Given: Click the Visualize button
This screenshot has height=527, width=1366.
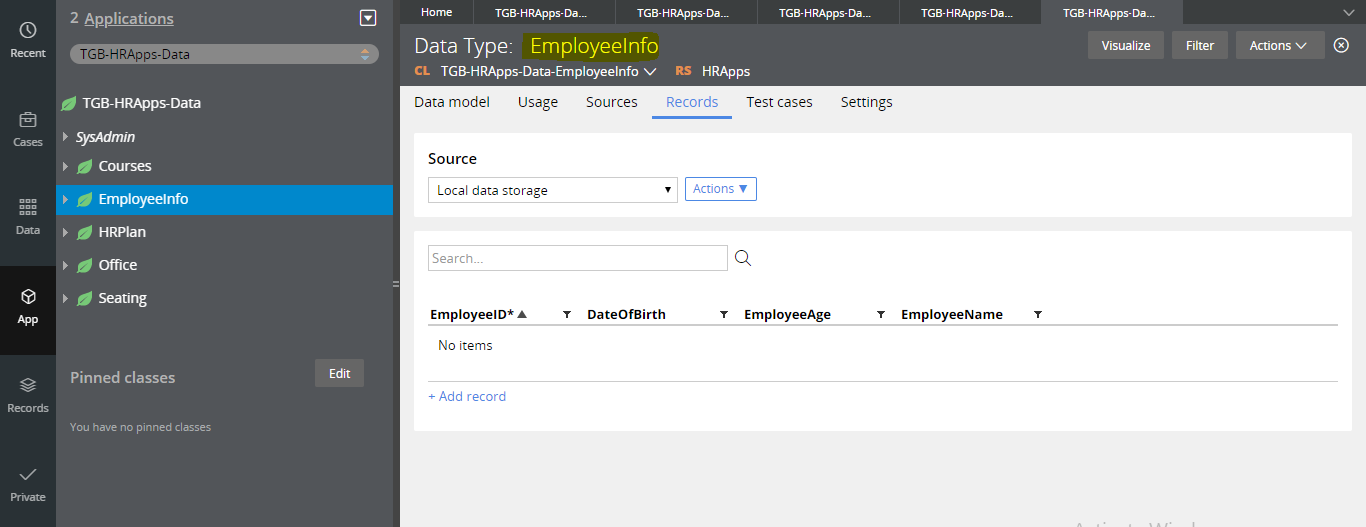Looking at the screenshot, I should point(1125,45).
